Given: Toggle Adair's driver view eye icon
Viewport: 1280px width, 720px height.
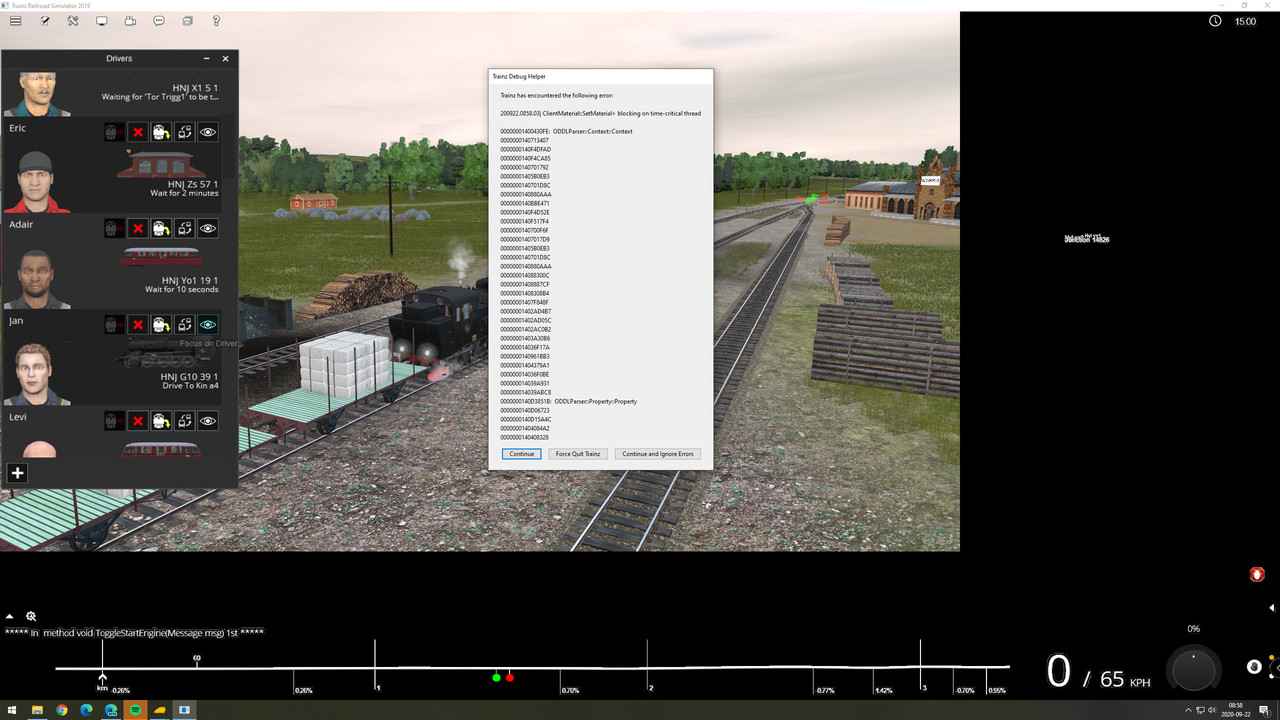Looking at the screenshot, I should click(x=208, y=228).
